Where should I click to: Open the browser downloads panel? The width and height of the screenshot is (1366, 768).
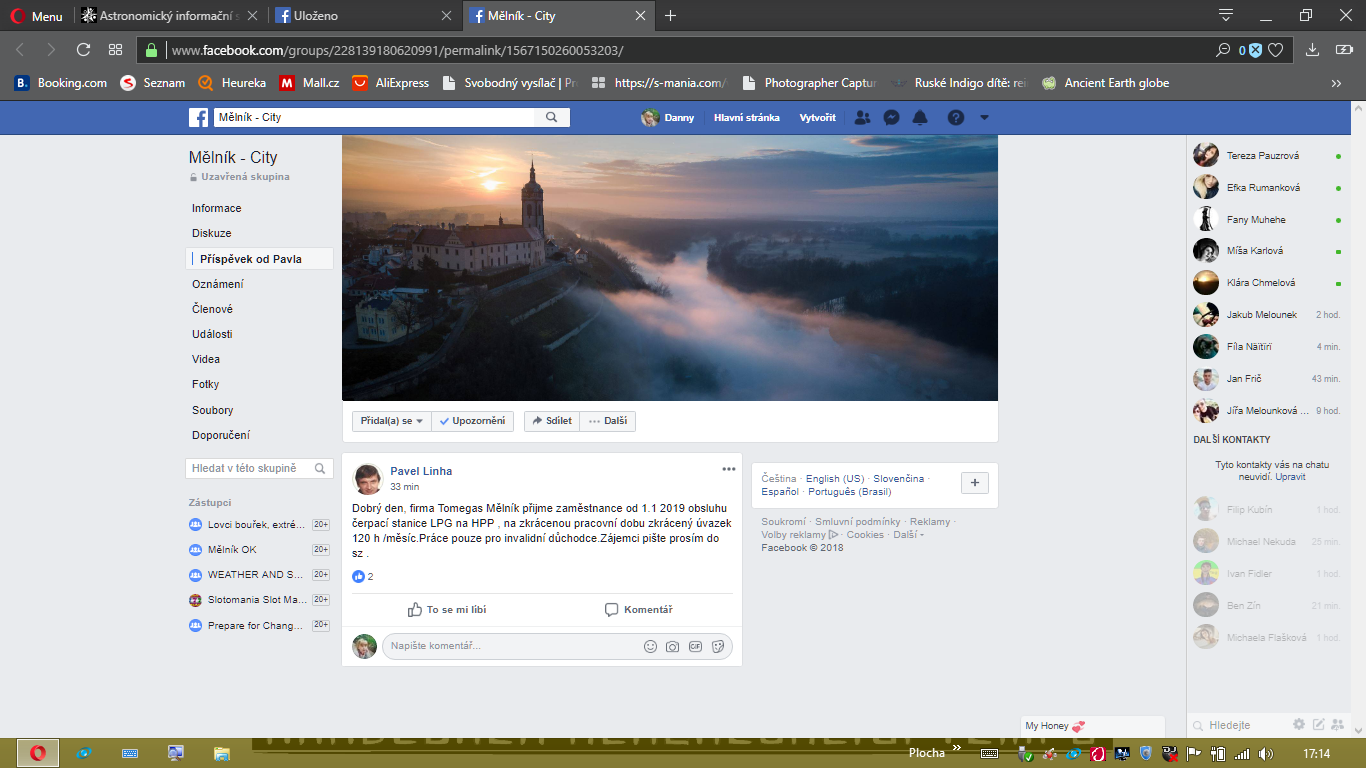click(1314, 50)
